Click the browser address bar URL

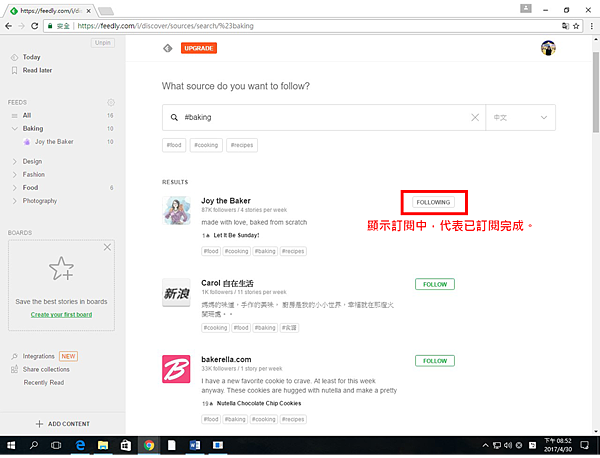click(165, 26)
